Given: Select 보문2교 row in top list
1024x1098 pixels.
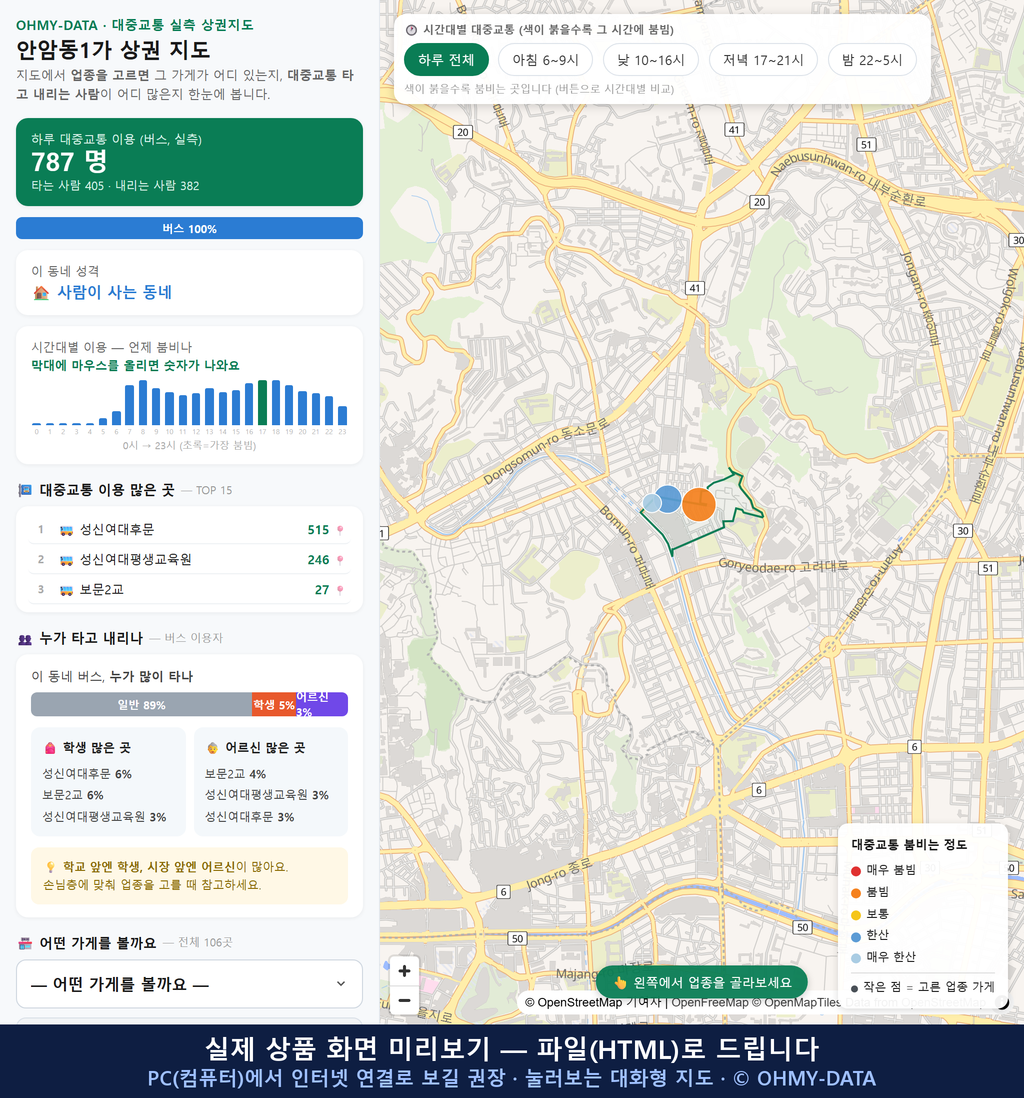Looking at the screenshot, I should click(x=189, y=590).
